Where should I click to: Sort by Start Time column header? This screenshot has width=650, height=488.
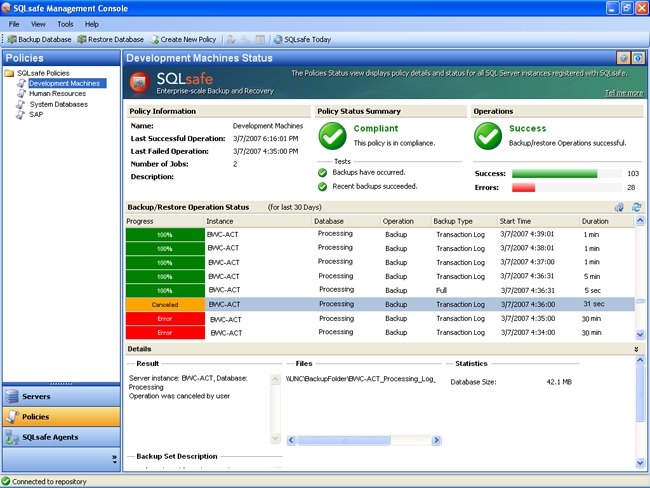coord(538,221)
